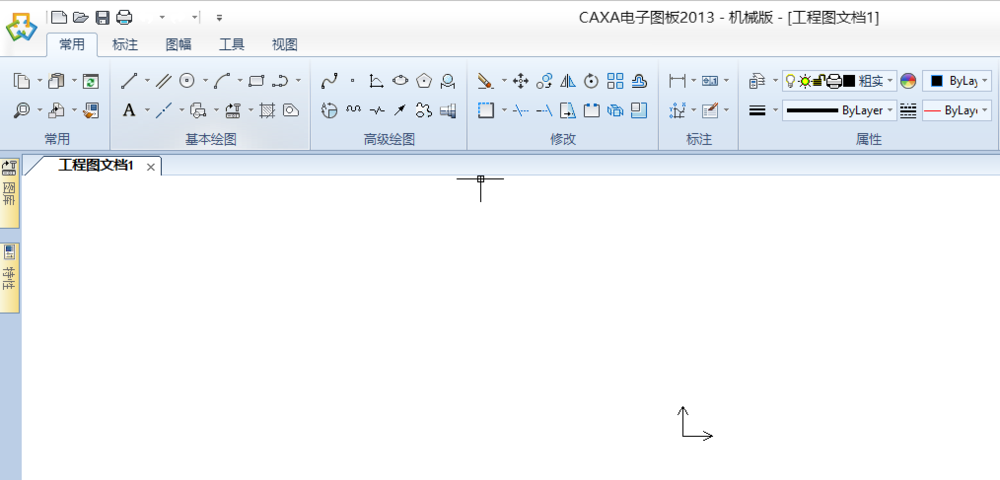Select the Parallel lines tool

coord(164,81)
